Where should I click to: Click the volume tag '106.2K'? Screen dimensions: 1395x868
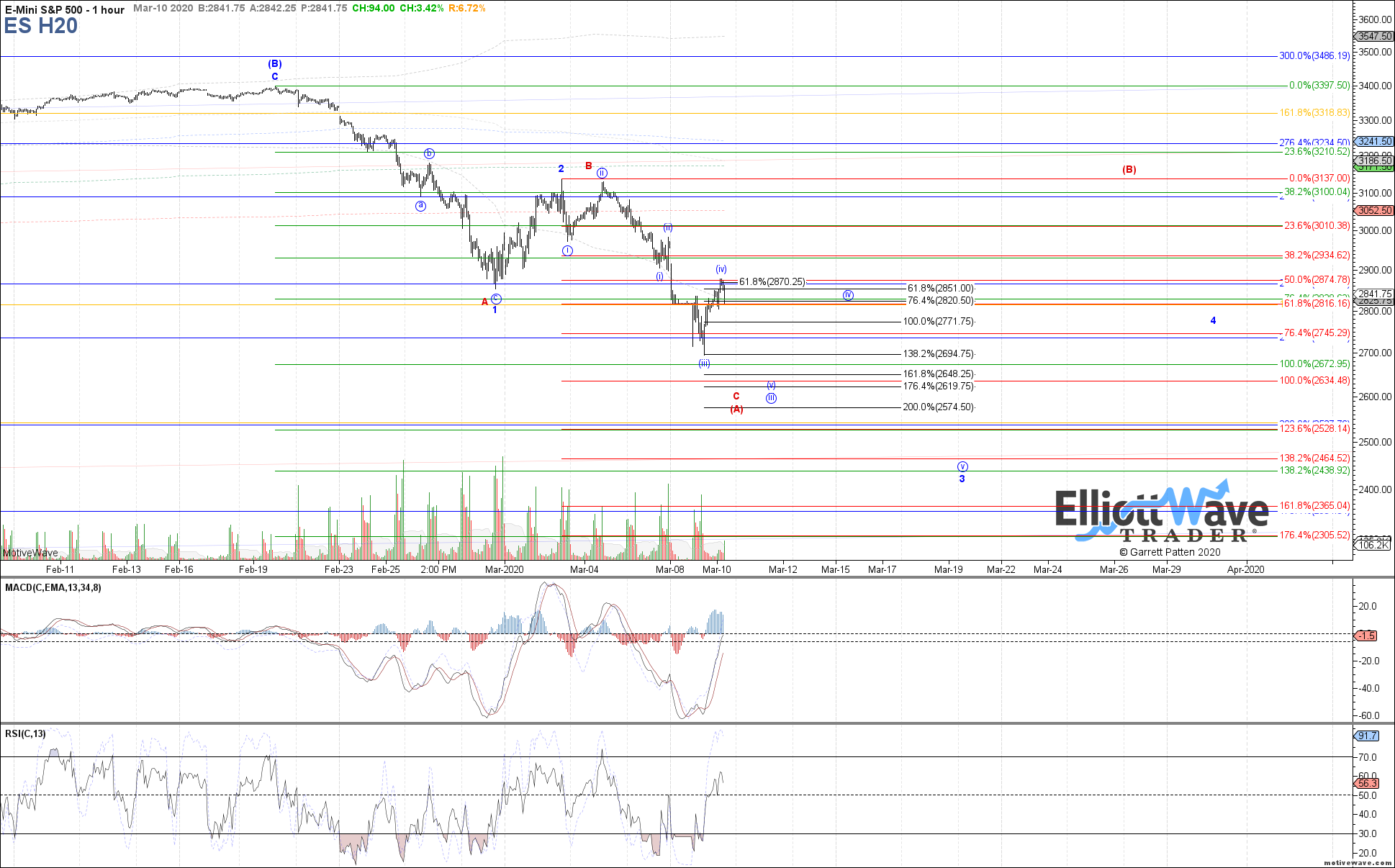tap(1373, 546)
